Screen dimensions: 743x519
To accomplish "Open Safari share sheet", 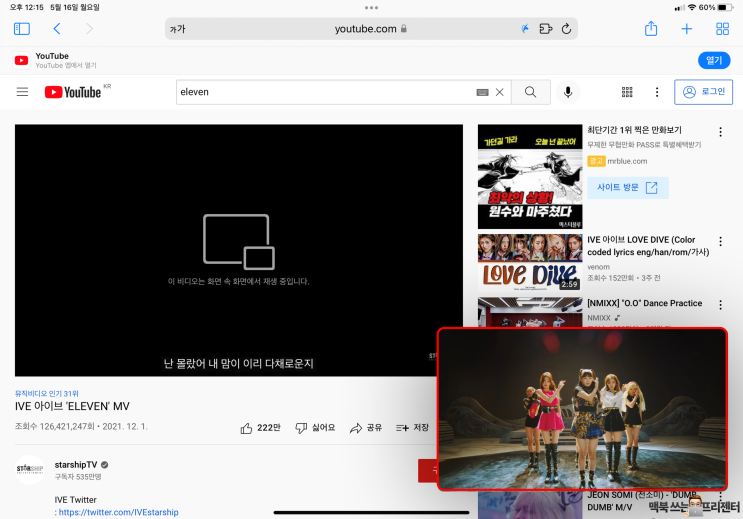I will pos(651,29).
